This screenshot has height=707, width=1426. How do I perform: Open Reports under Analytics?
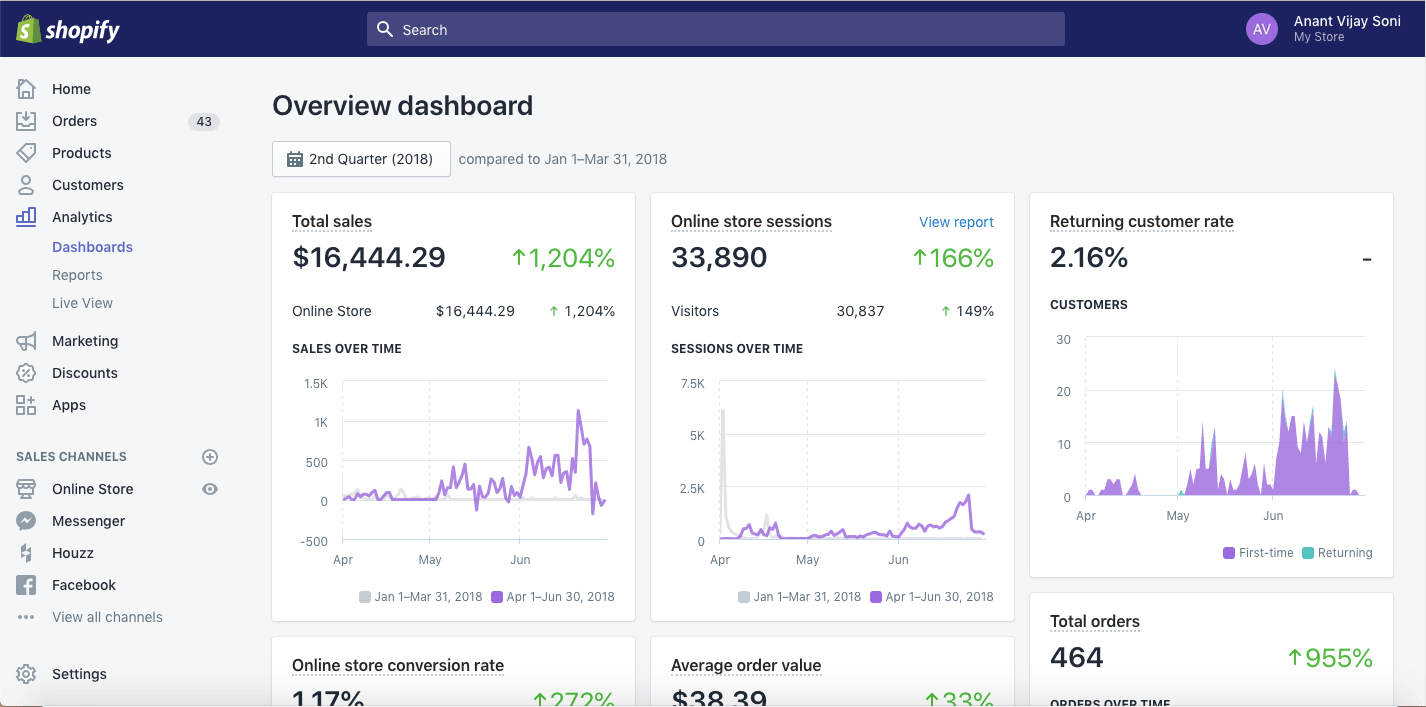point(77,275)
